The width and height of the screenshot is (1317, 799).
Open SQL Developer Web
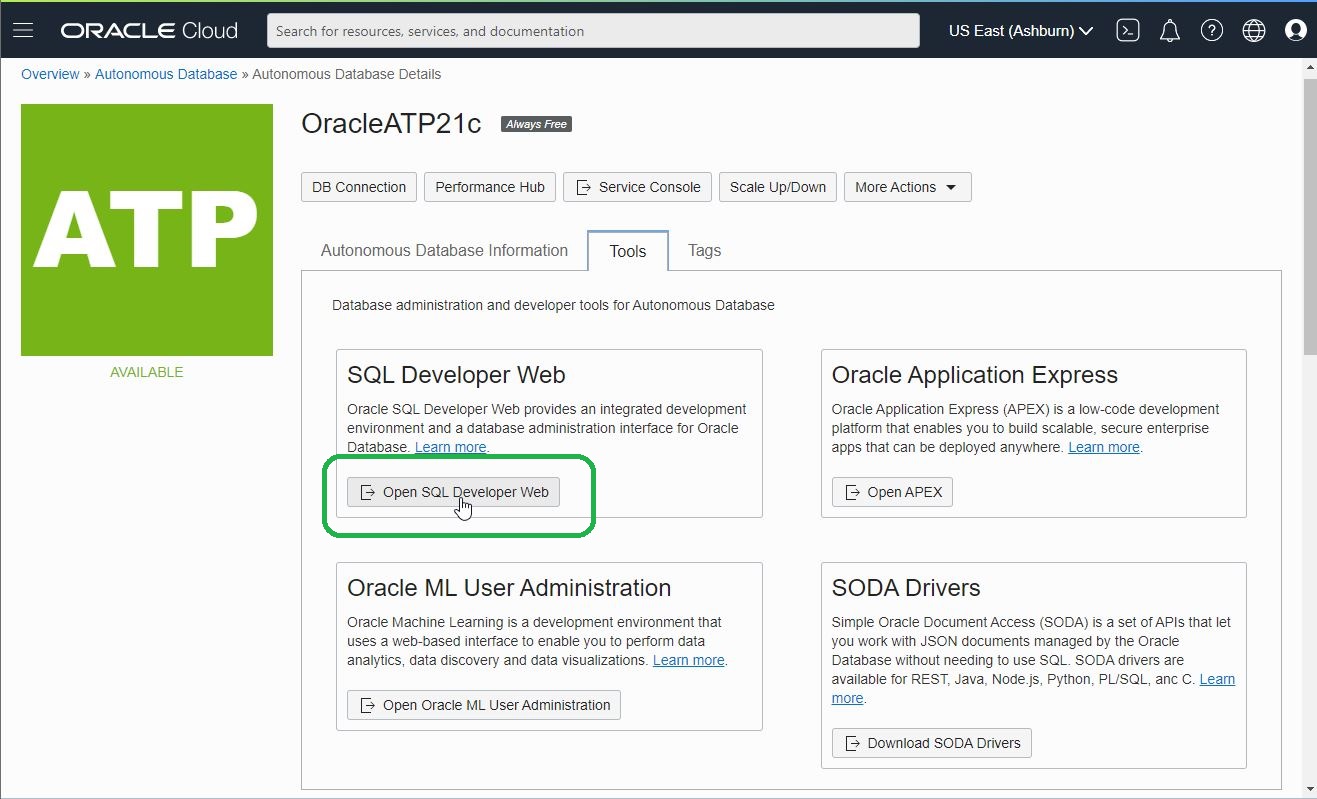(x=452, y=491)
